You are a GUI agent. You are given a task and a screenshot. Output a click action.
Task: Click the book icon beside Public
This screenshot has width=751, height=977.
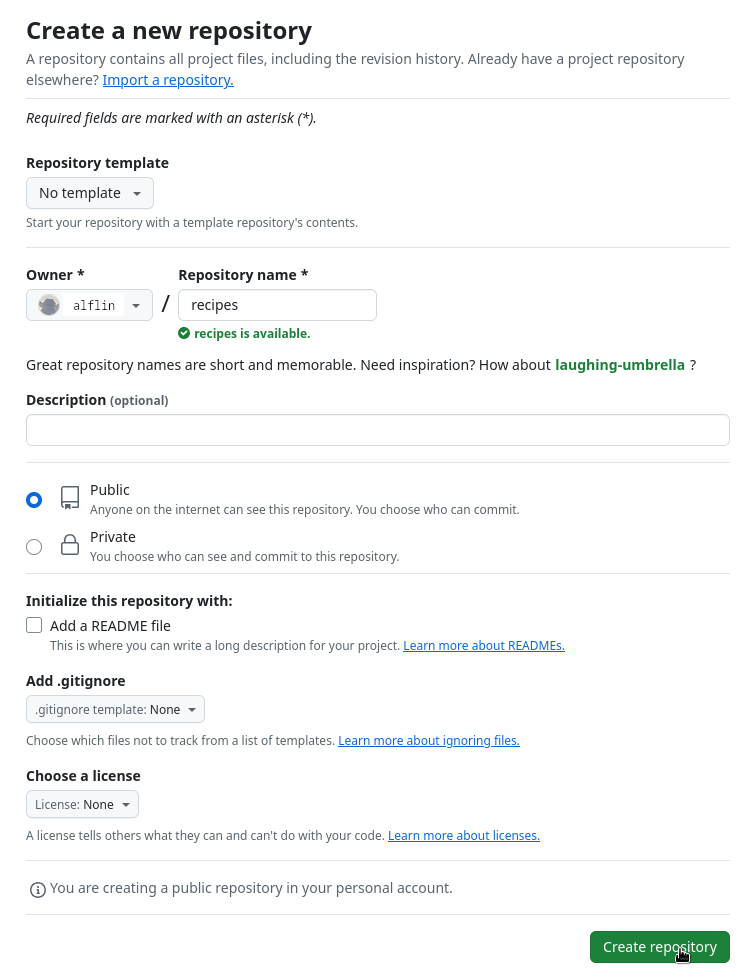tap(69, 497)
